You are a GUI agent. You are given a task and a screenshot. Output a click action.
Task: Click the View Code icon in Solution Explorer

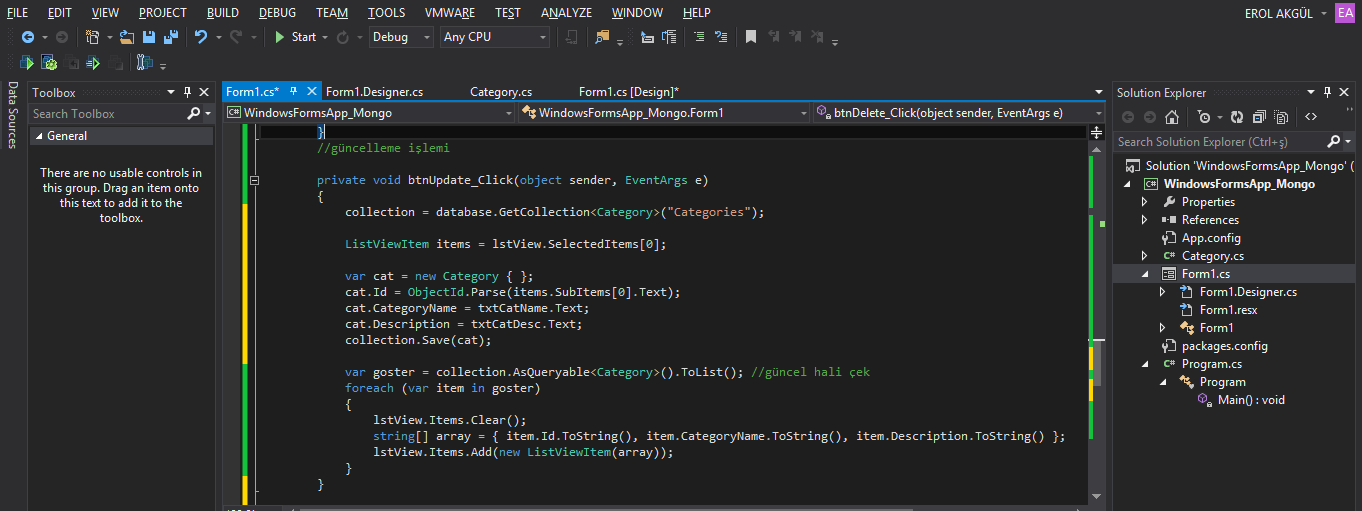[1310, 117]
